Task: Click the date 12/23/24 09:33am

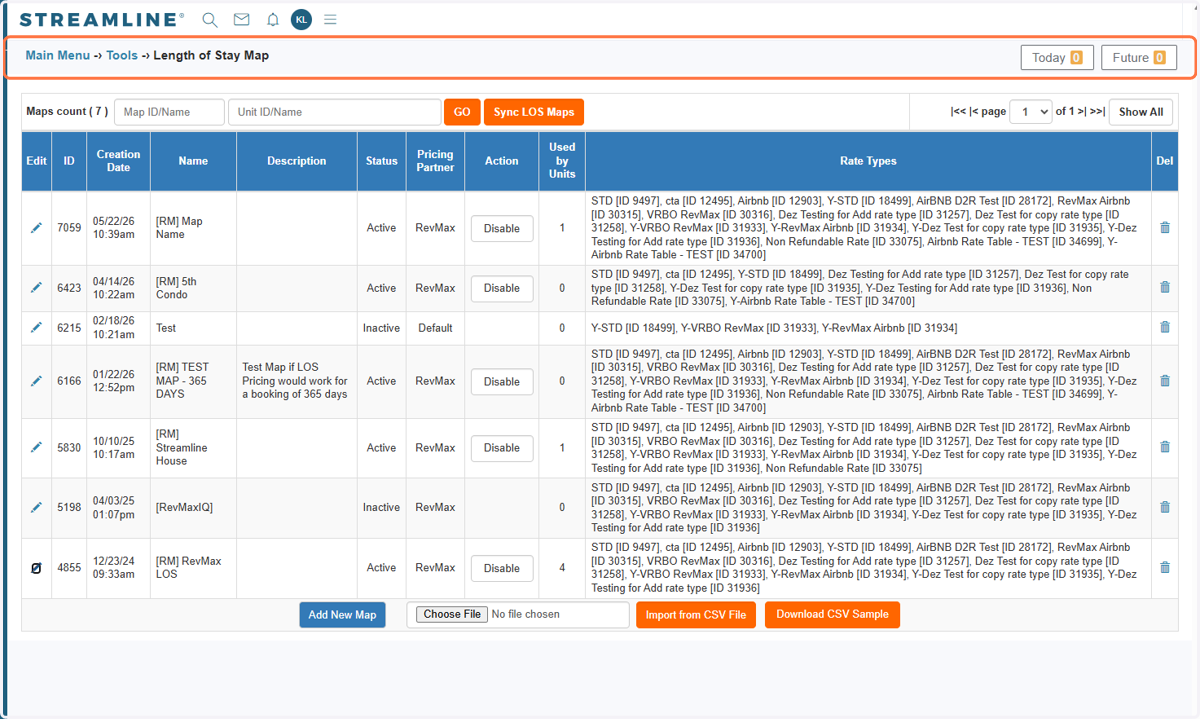Action: [x=114, y=568]
